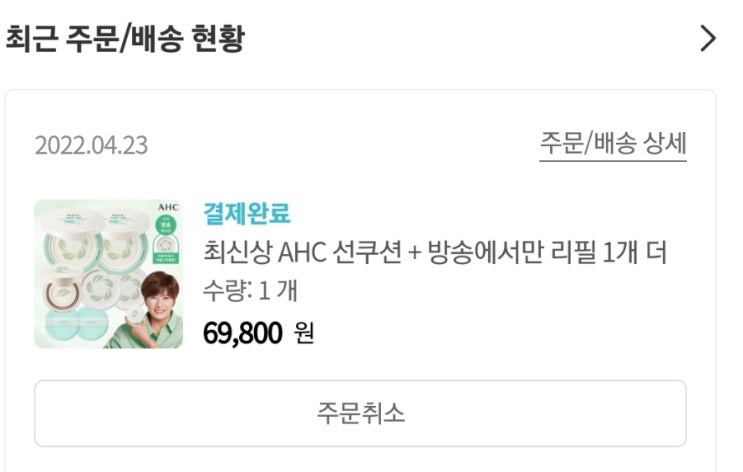
Task: Open the 주문/배송 상세 link
Action: pos(613,144)
